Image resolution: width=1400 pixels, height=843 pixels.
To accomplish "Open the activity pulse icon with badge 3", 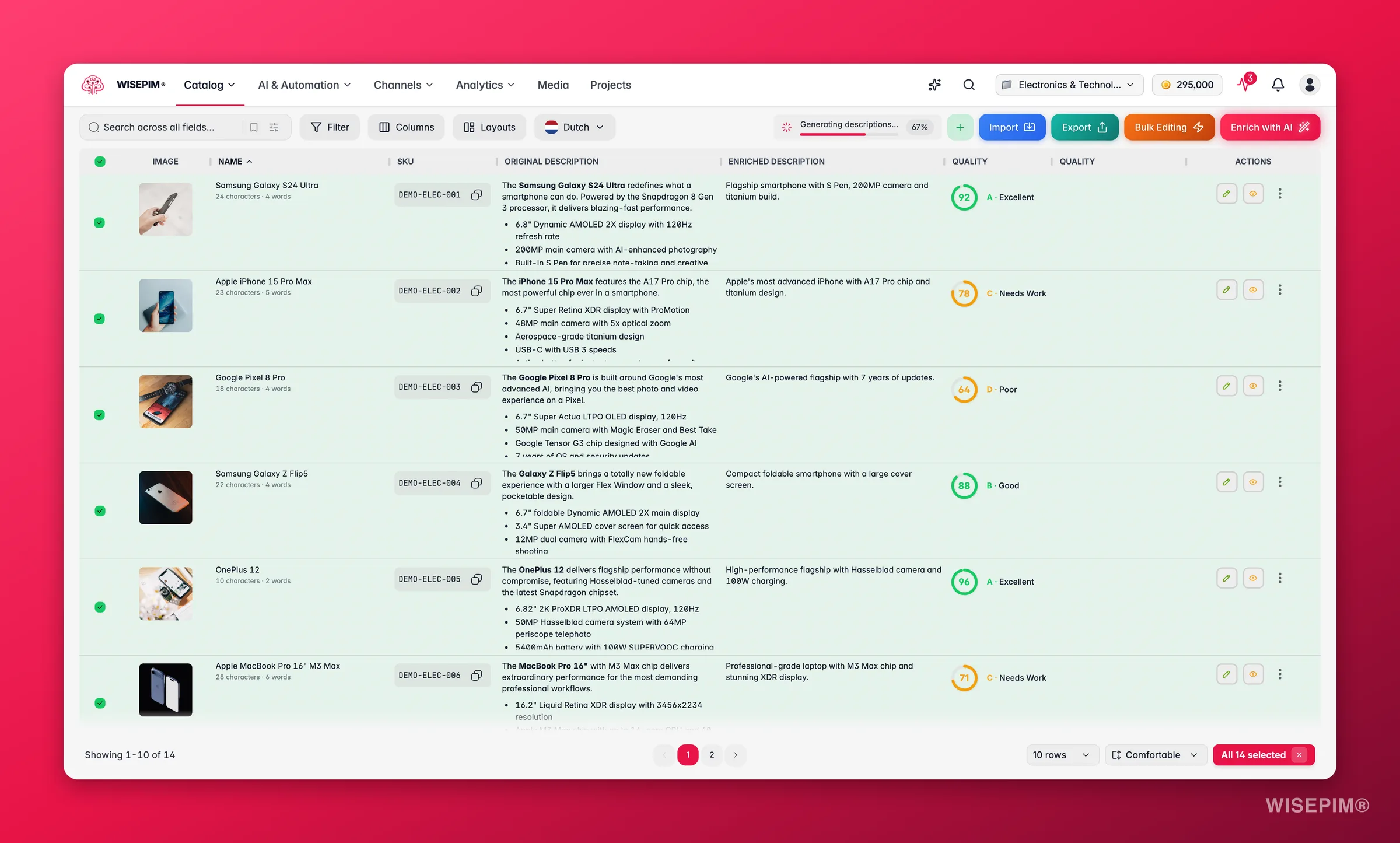I will tap(1245, 84).
